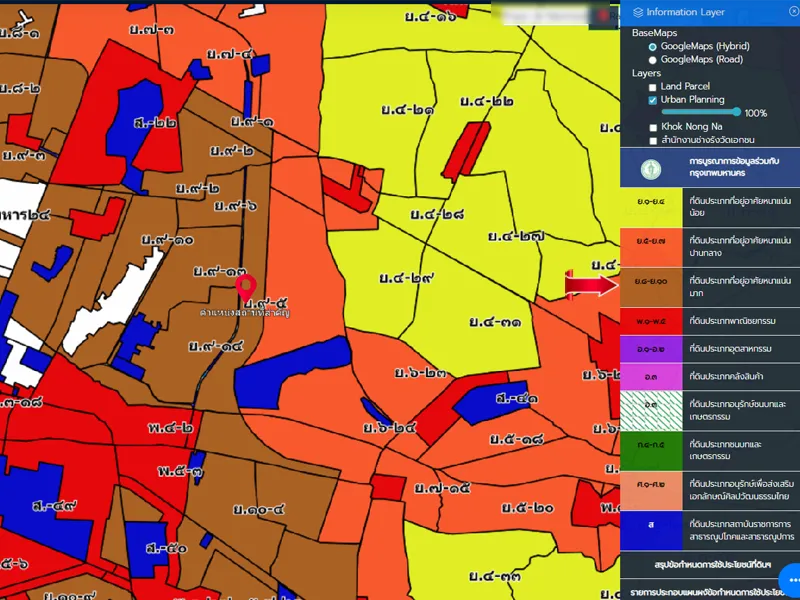Open รายการประกอบแผนผังข้อกำหนด button at bottom
The height and width of the screenshot is (600, 800).
point(700,592)
